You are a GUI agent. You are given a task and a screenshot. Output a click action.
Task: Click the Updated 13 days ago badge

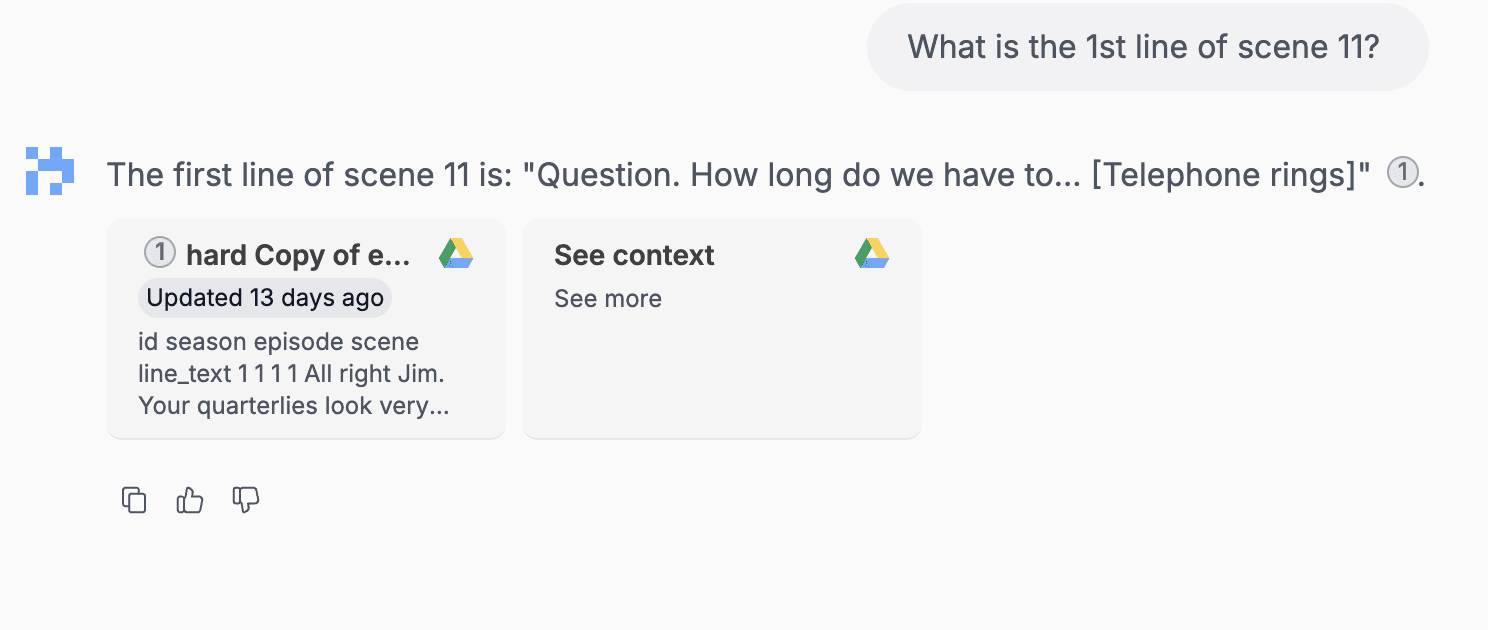(x=264, y=298)
